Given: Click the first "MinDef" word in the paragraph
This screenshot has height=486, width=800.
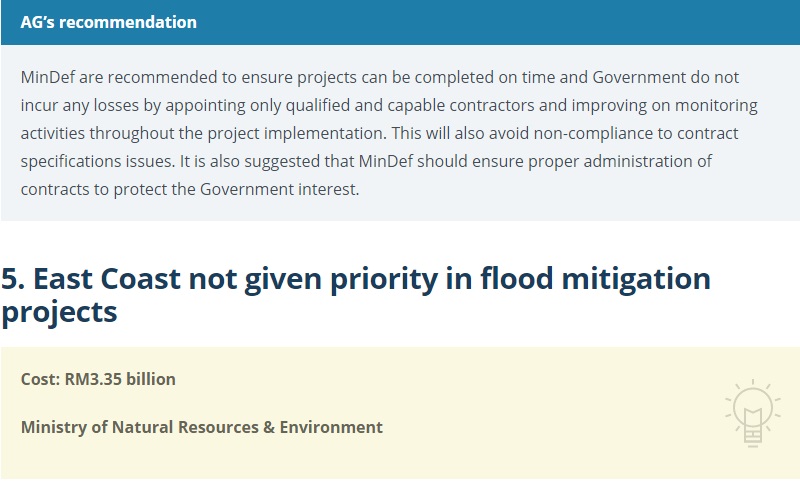Looking at the screenshot, I should pos(47,77).
